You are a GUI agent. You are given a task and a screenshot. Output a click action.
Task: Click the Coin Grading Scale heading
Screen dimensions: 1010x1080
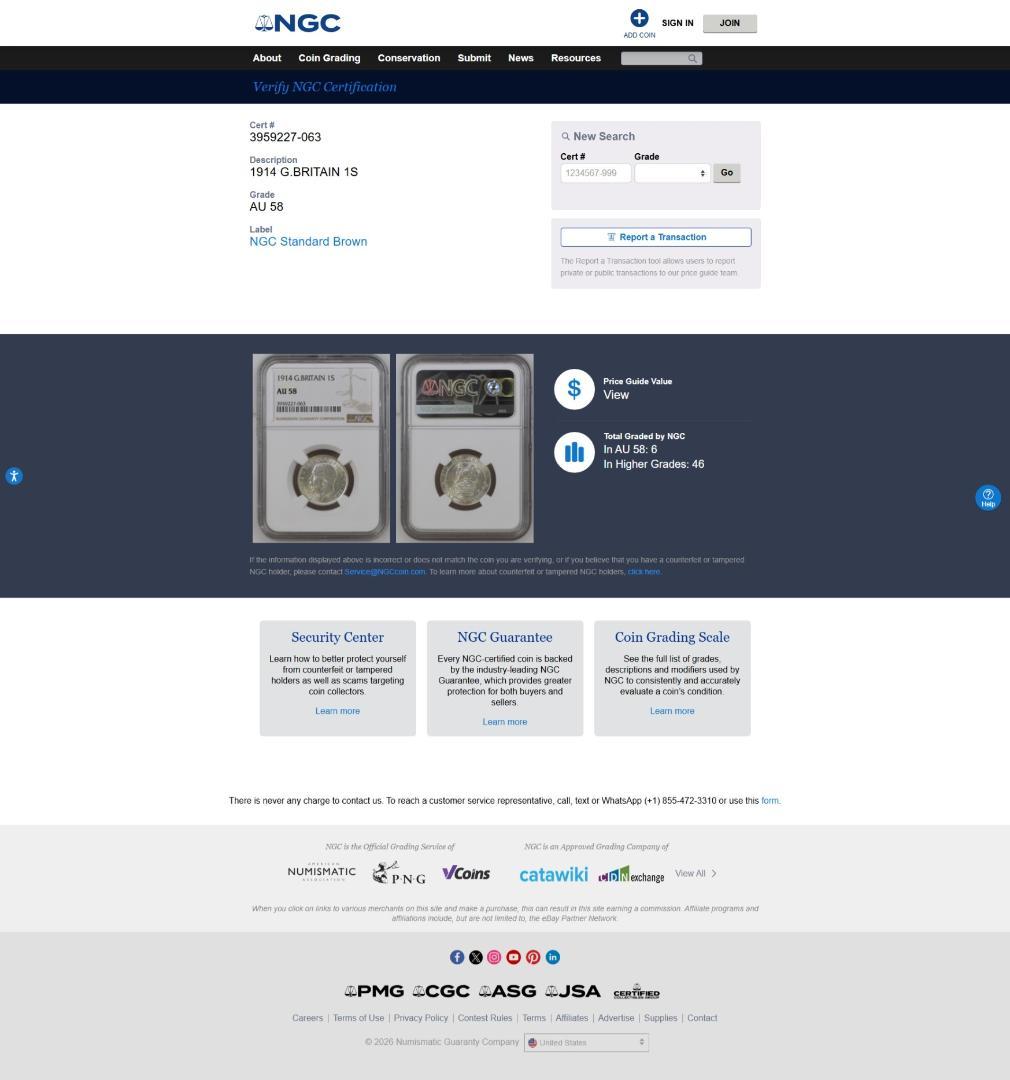(672, 637)
